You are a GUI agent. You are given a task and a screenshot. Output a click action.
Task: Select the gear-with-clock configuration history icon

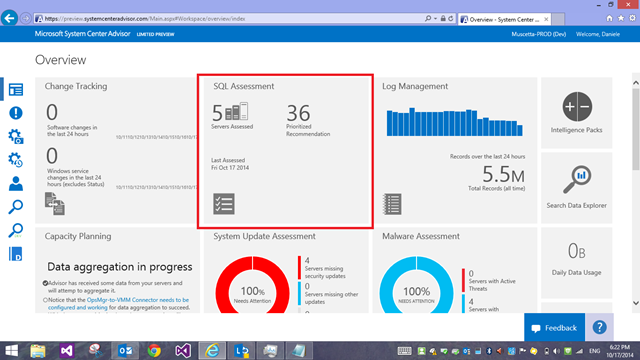coord(16,160)
